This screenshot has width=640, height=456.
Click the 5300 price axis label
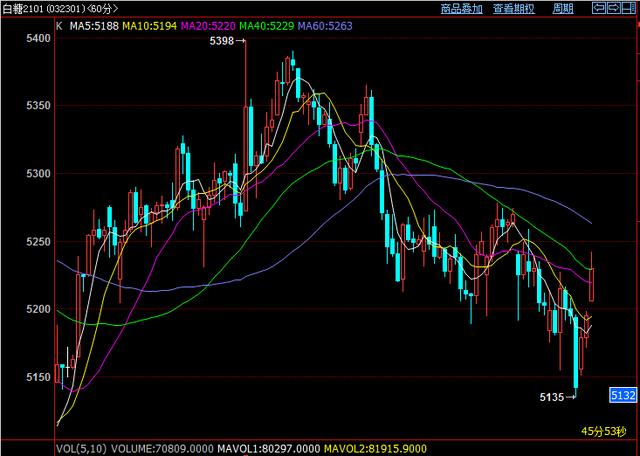tap(37, 174)
